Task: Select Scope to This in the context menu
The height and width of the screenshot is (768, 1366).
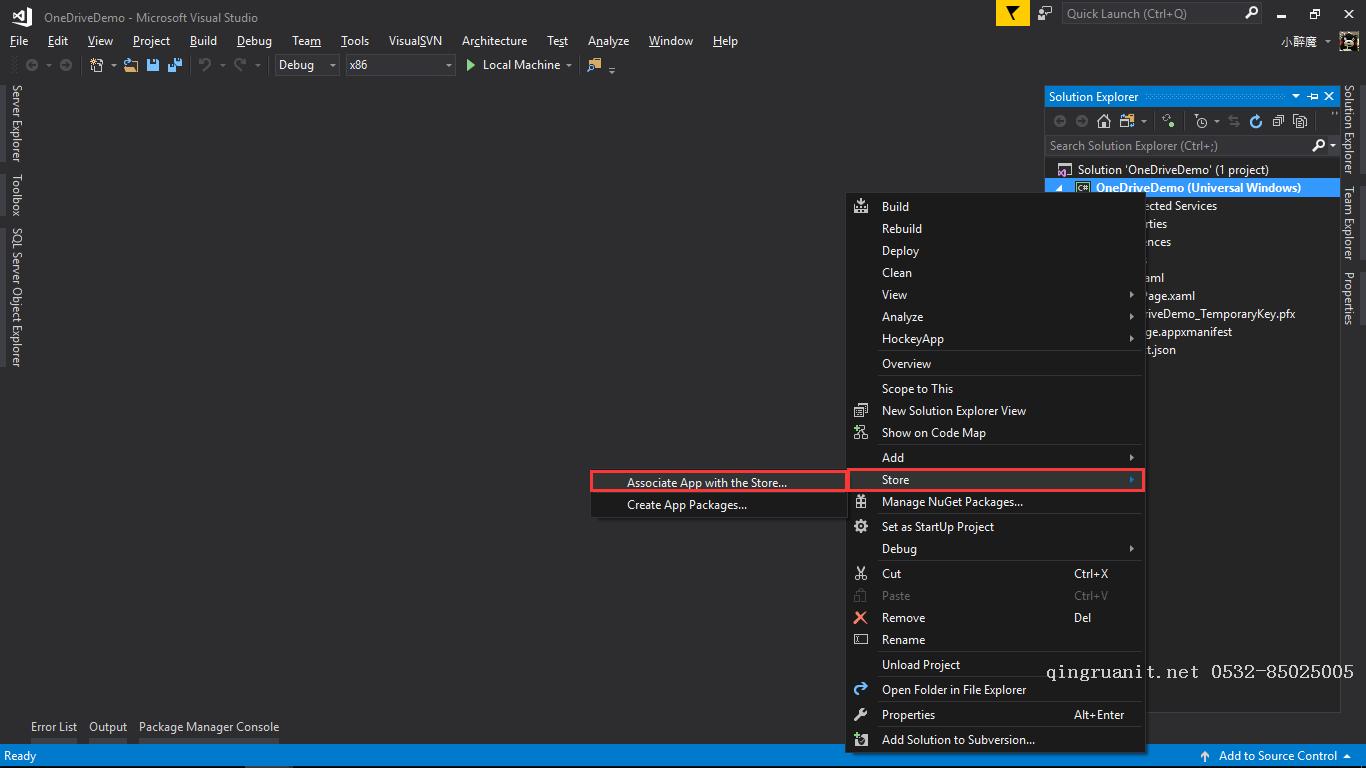Action: click(996, 389)
